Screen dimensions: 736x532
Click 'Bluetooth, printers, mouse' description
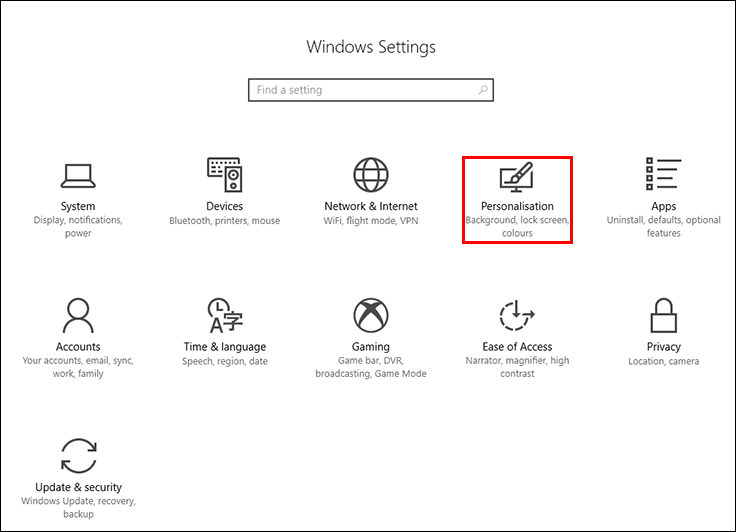(224, 221)
